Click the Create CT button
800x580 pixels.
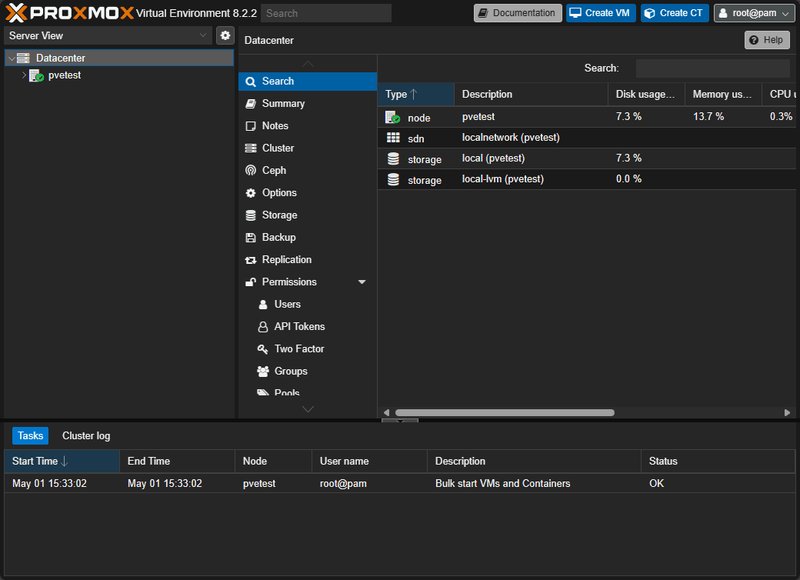click(x=674, y=13)
